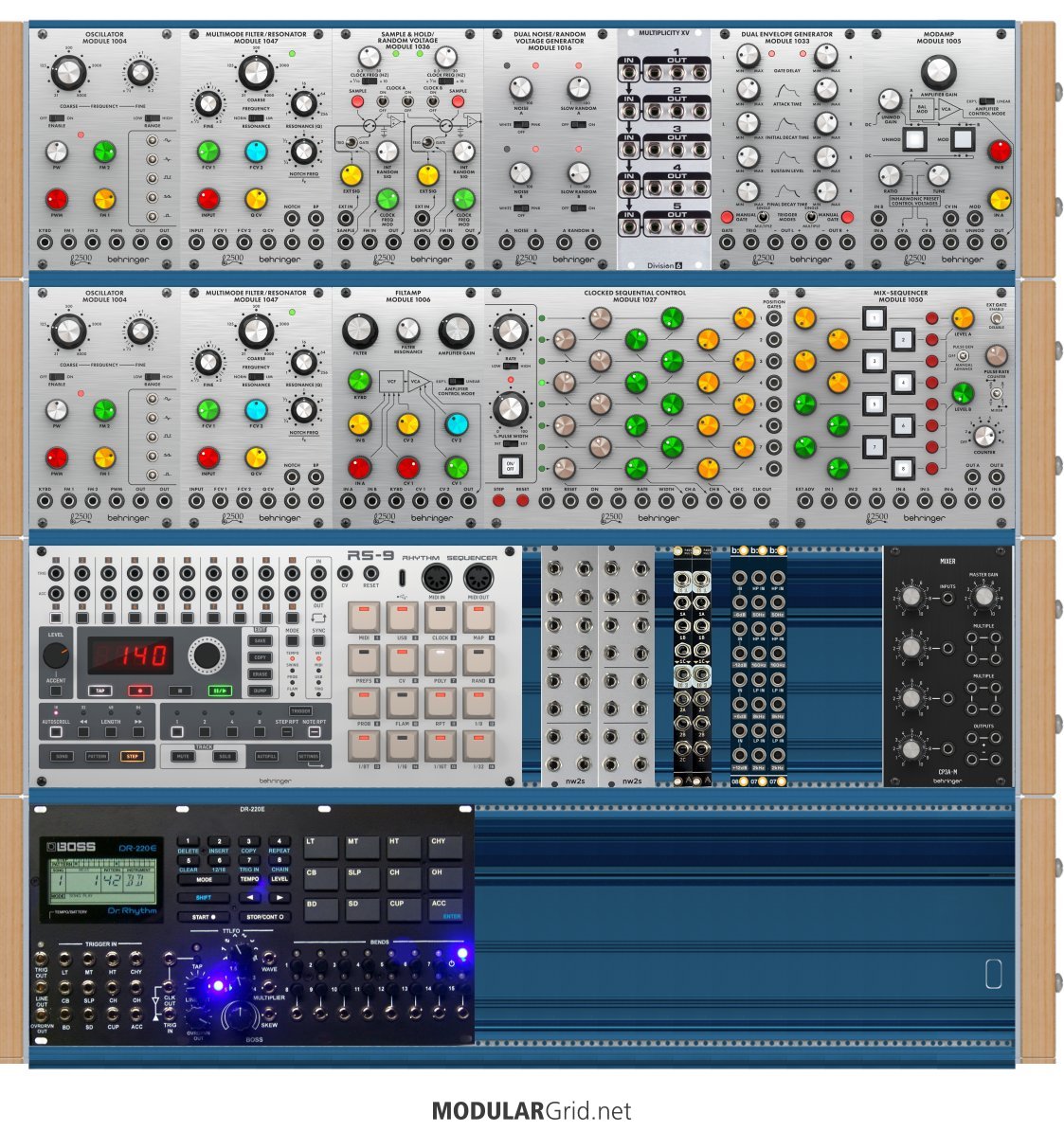Hit the RS-9 CLOCK pad
The width and height of the screenshot is (1064, 1131).
(440, 618)
